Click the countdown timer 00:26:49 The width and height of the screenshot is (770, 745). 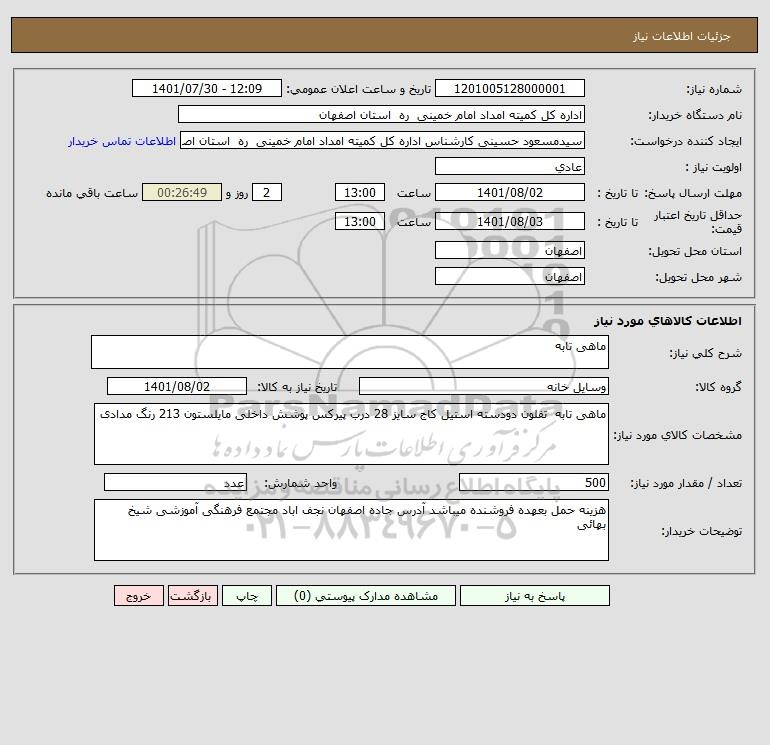182,193
